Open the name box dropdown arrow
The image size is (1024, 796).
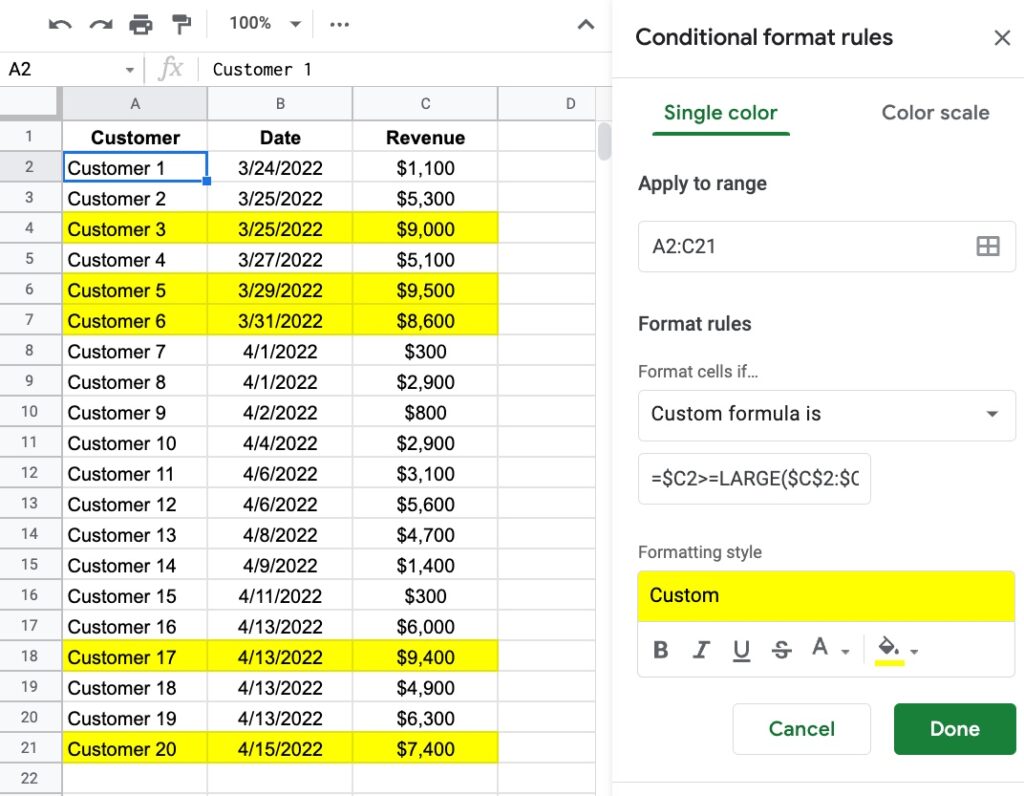click(x=129, y=69)
